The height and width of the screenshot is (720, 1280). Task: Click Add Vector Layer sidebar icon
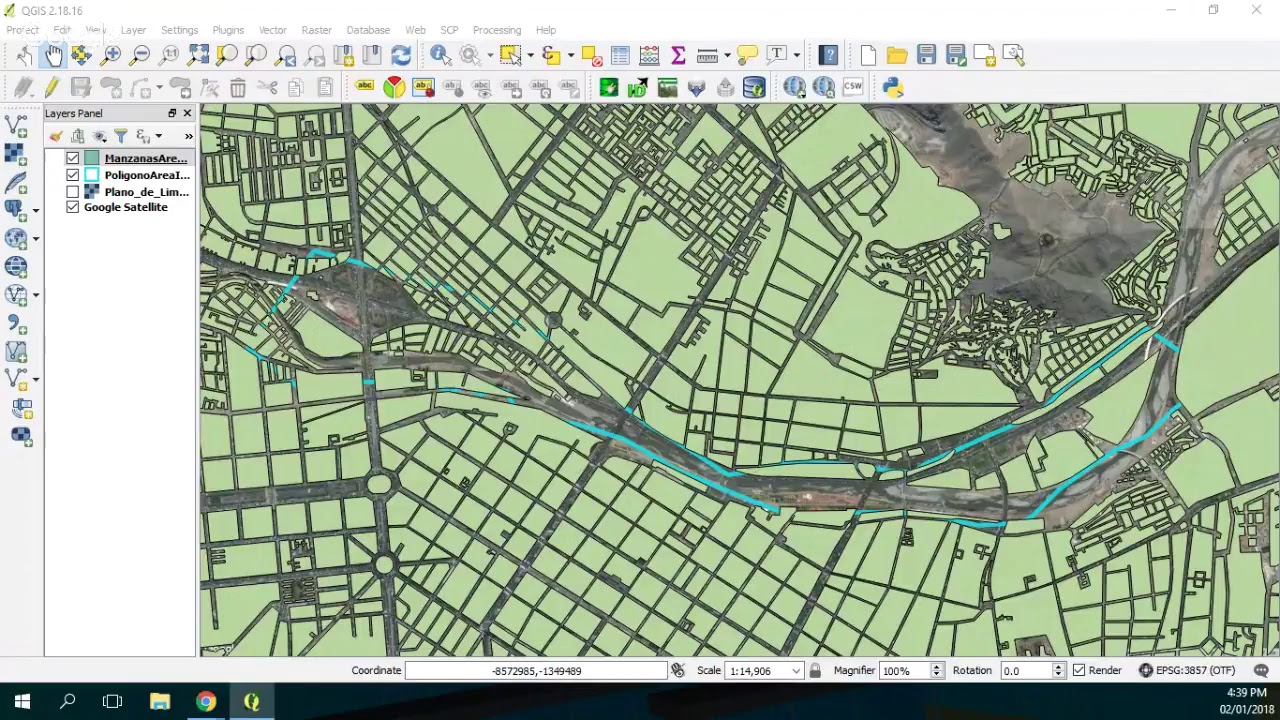point(16,125)
